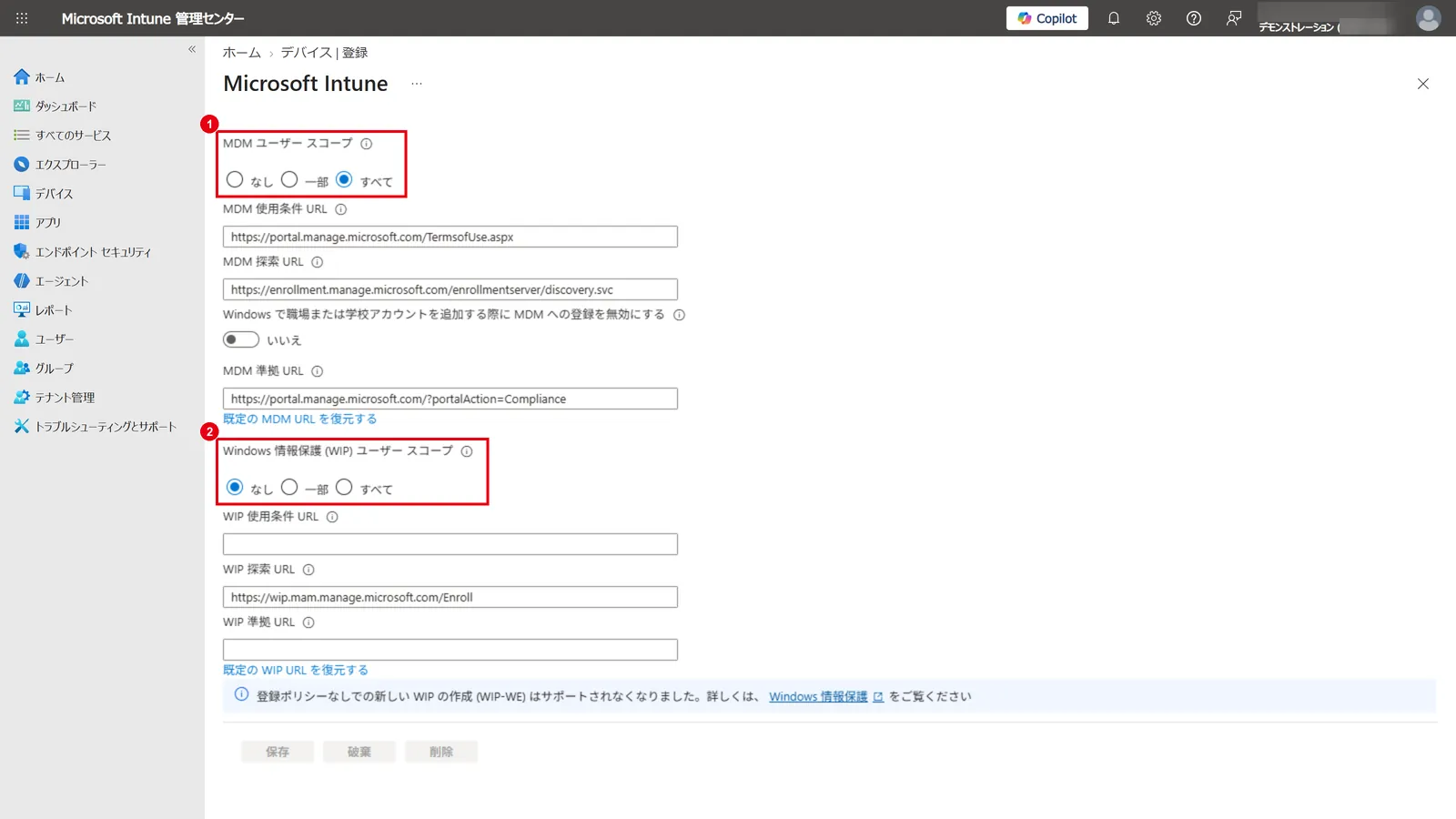Open the settings gear in header
Image resolution: width=1456 pixels, height=819 pixels.
[1153, 18]
